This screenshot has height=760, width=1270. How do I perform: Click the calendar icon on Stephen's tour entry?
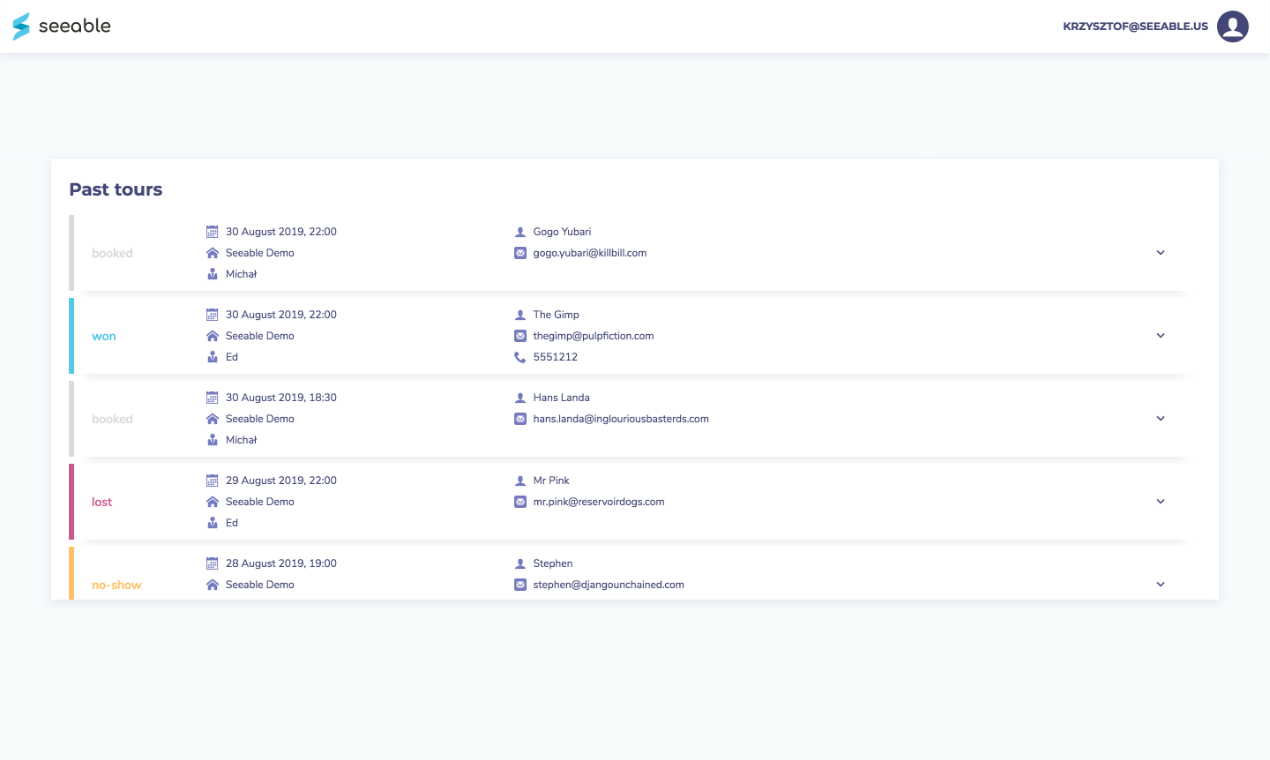click(213, 563)
